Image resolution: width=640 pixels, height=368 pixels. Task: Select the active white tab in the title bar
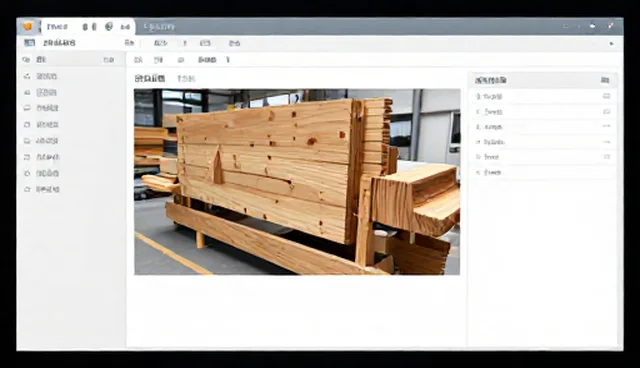pyautogui.click(x=88, y=27)
